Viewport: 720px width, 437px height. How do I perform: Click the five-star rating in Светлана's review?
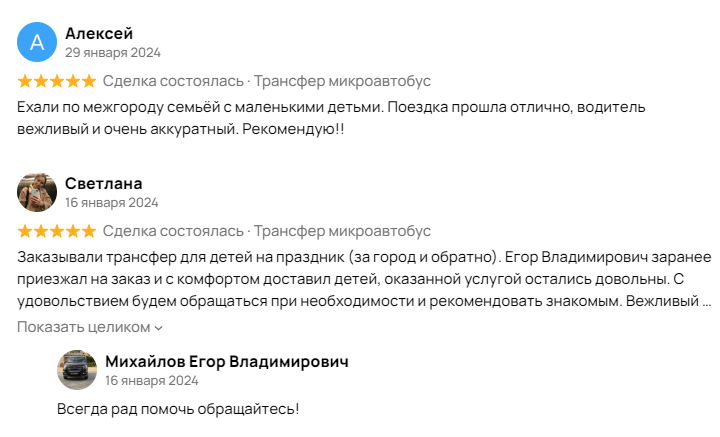tap(56, 231)
